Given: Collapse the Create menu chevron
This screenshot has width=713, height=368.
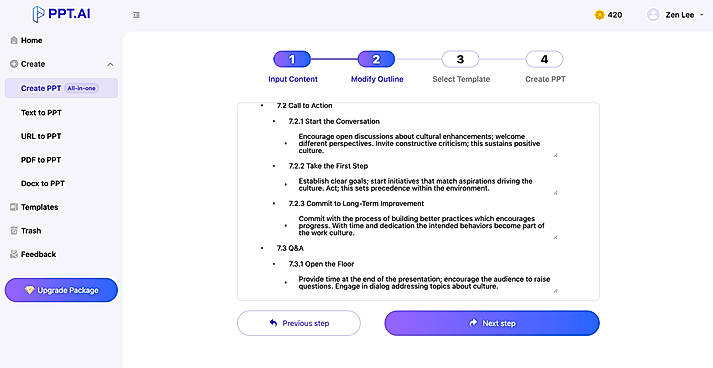Looking at the screenshot, I should click(110, 65).
